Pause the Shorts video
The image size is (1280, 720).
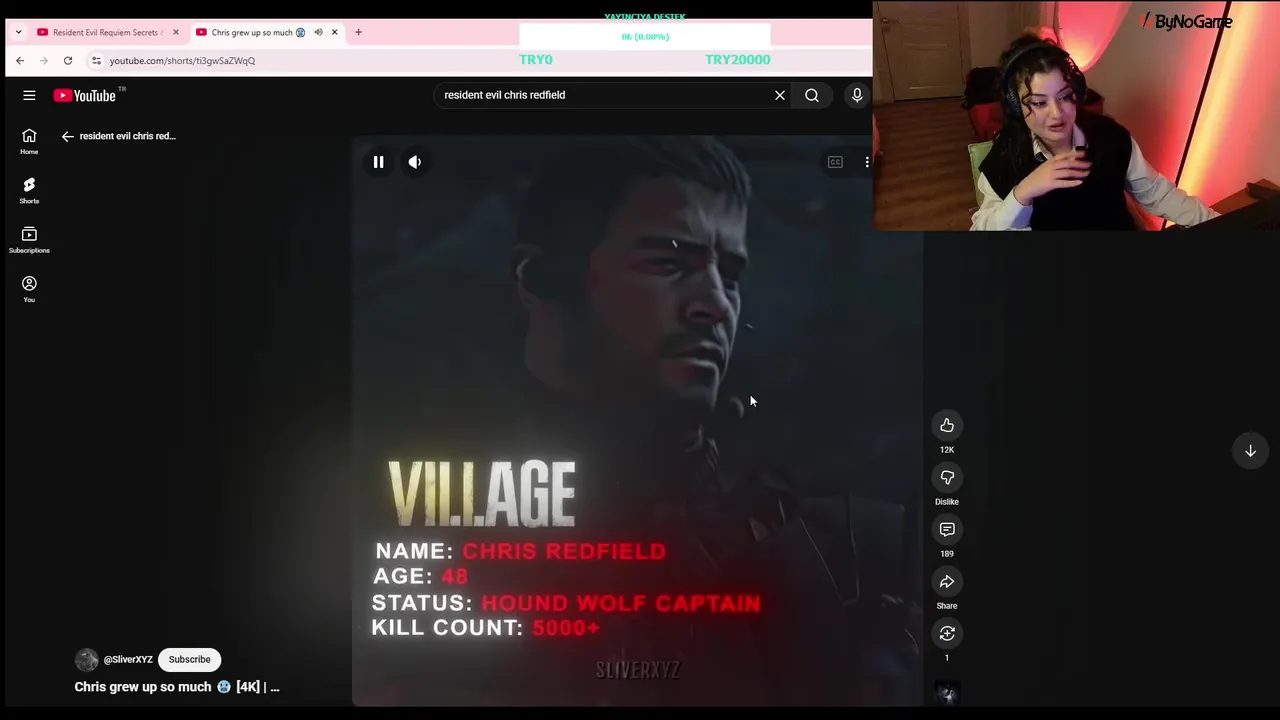(378, 162)
